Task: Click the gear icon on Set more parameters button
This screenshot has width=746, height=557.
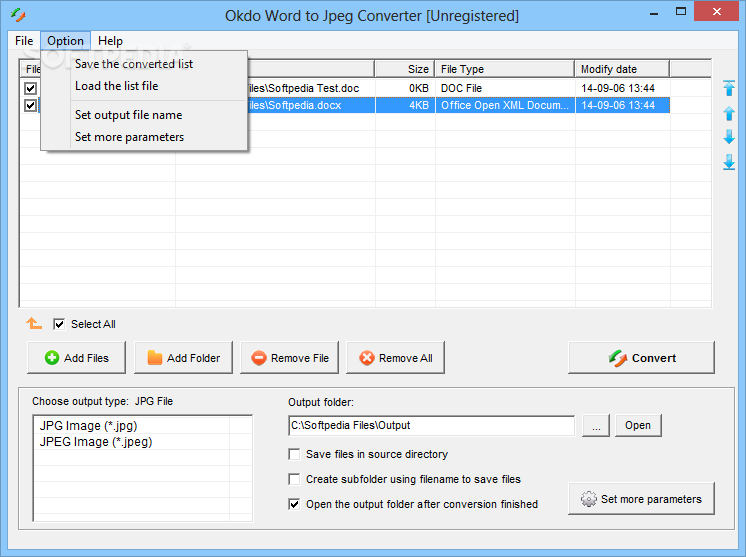Action: 589,498
